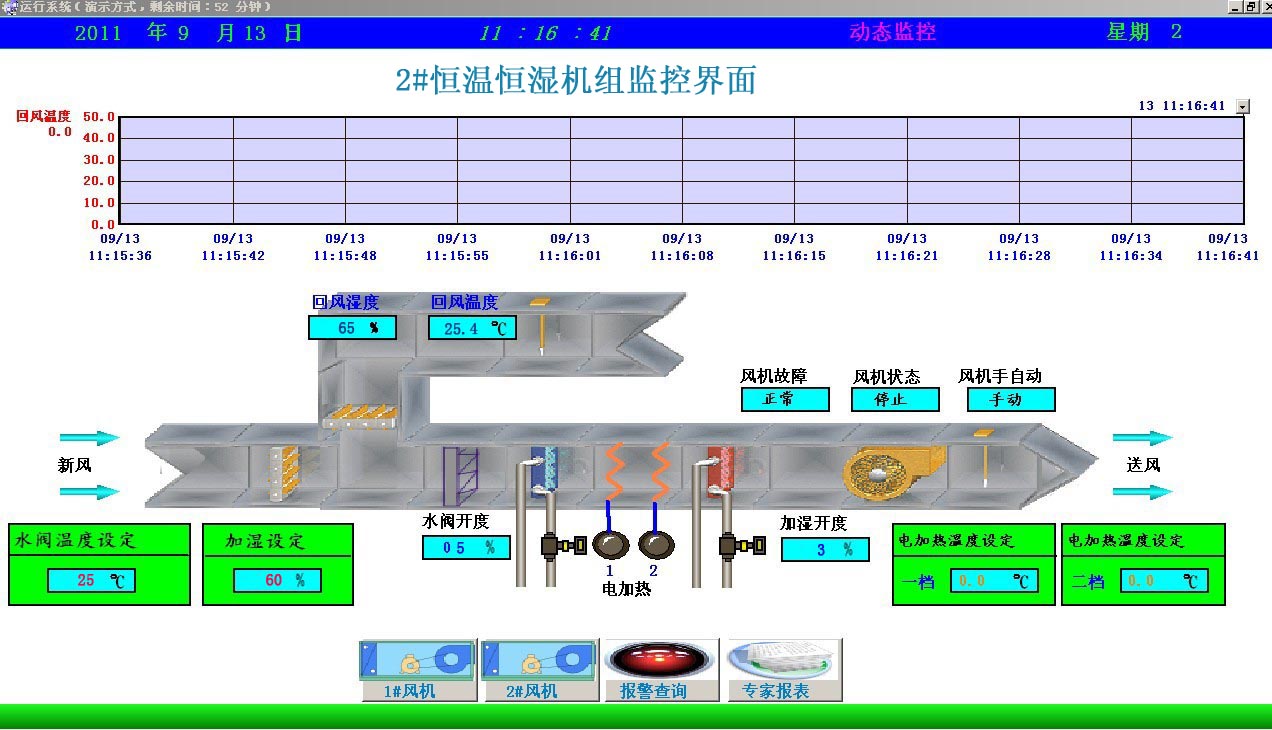The width and height of the screenshot is (1272, 730).
Task: Edit 二档 electric heating temperature setpoint
Action: point(1164,581)
